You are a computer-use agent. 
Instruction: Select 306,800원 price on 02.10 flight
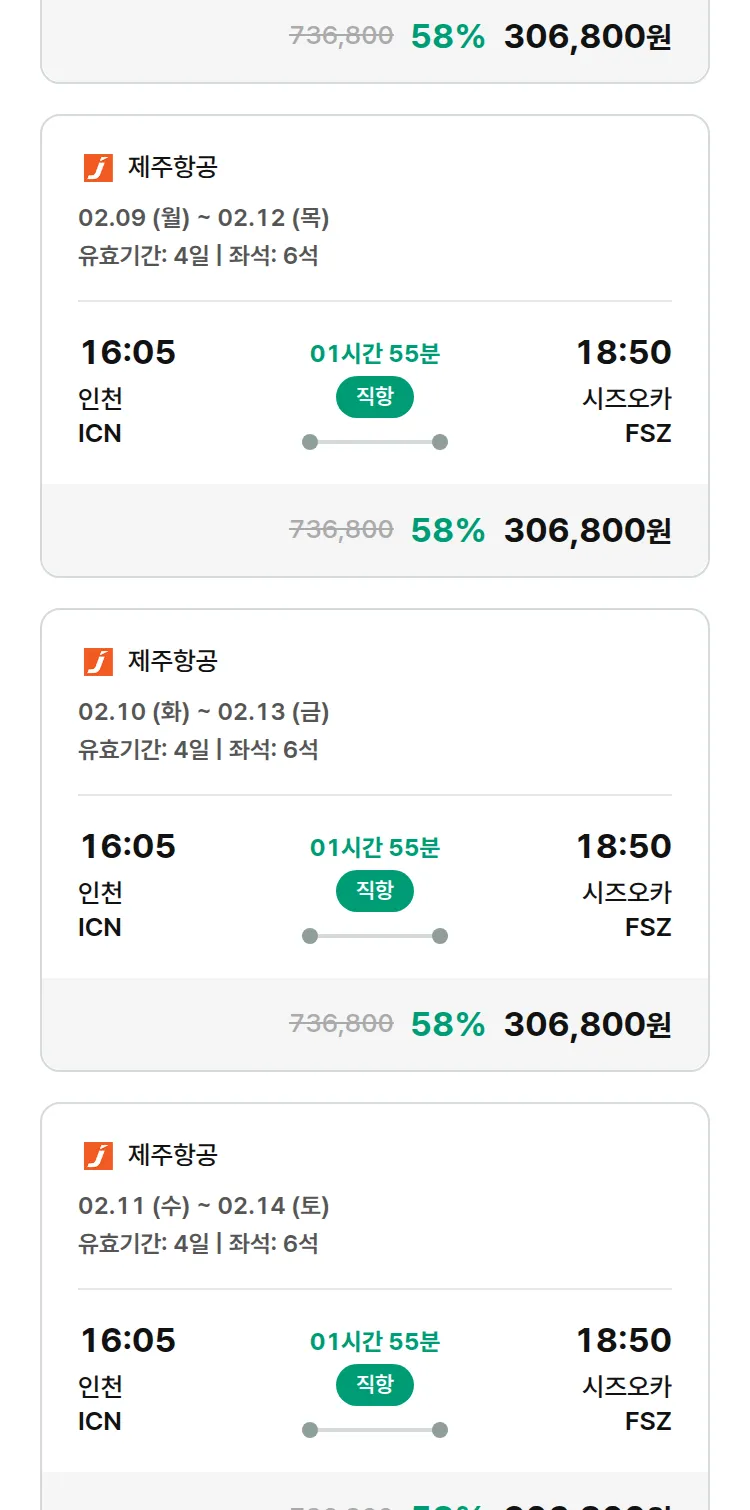(x=587, y=1024)
